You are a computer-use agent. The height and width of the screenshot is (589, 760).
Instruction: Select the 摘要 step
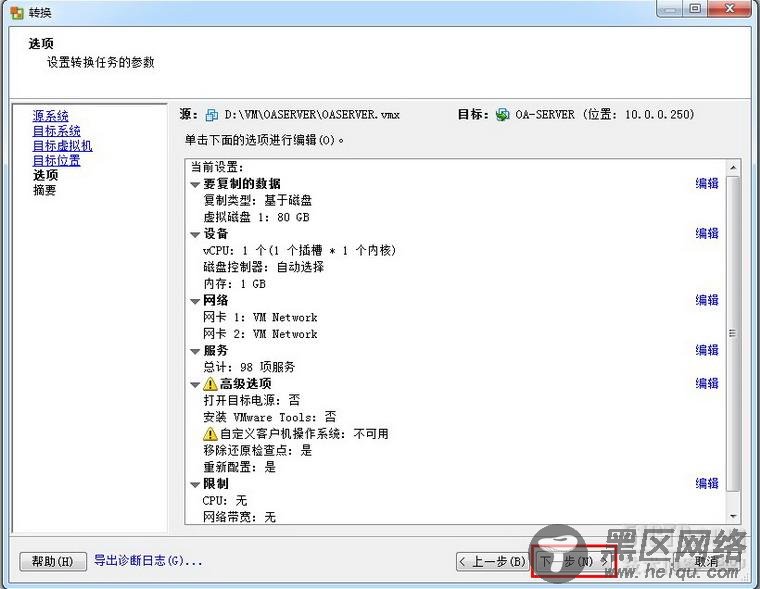pos(45,190)
